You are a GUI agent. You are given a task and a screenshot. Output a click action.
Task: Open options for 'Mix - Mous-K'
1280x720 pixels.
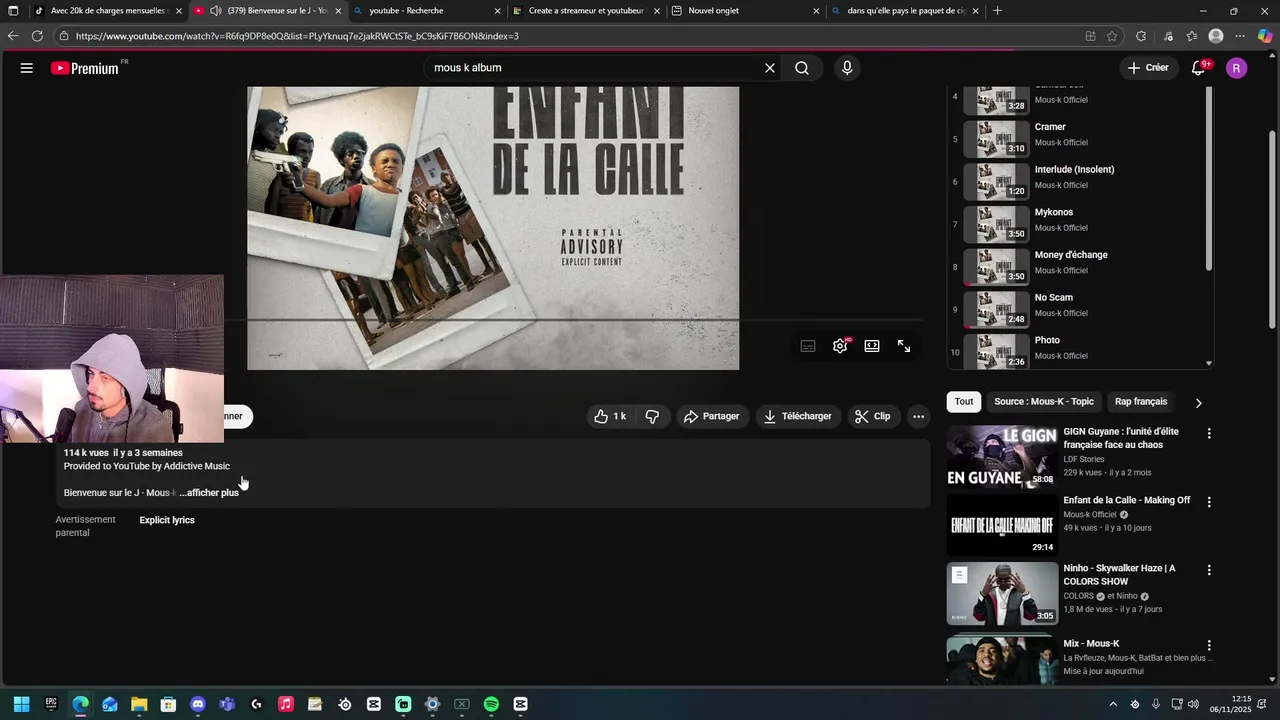point(1209,646)
